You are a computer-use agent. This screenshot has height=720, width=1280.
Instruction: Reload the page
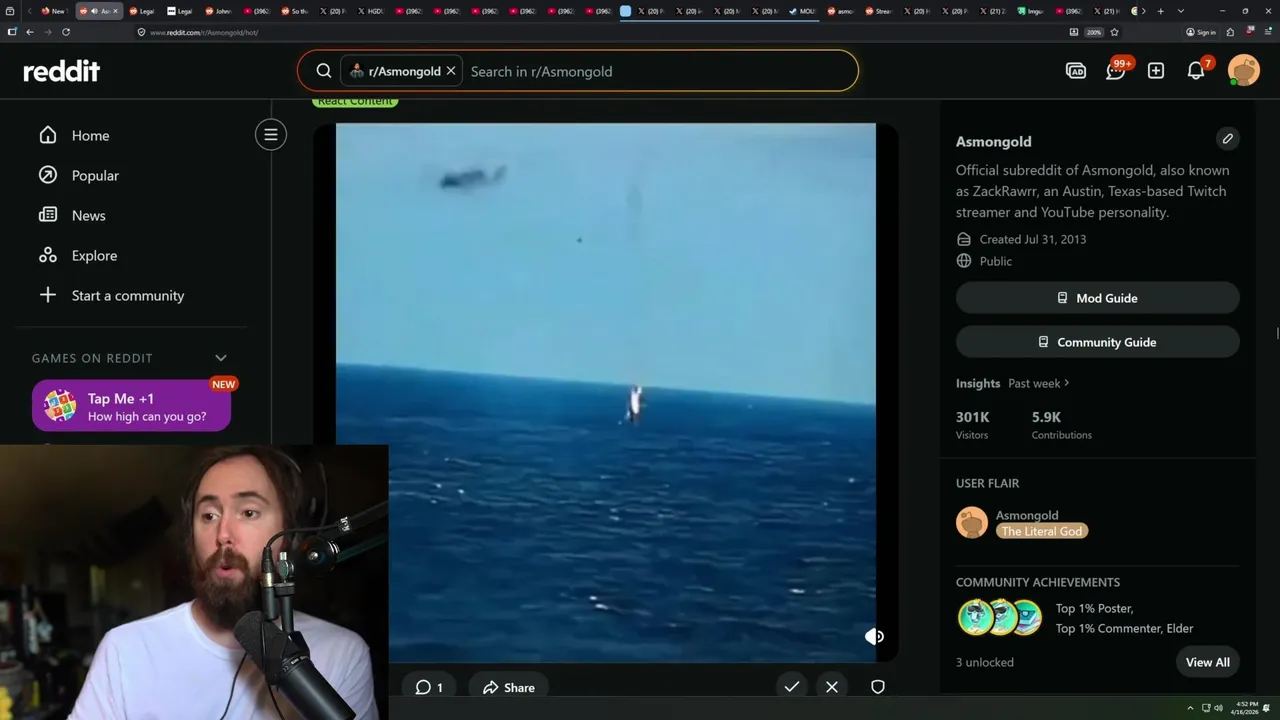pyautogui.click(x=66, y=32)
